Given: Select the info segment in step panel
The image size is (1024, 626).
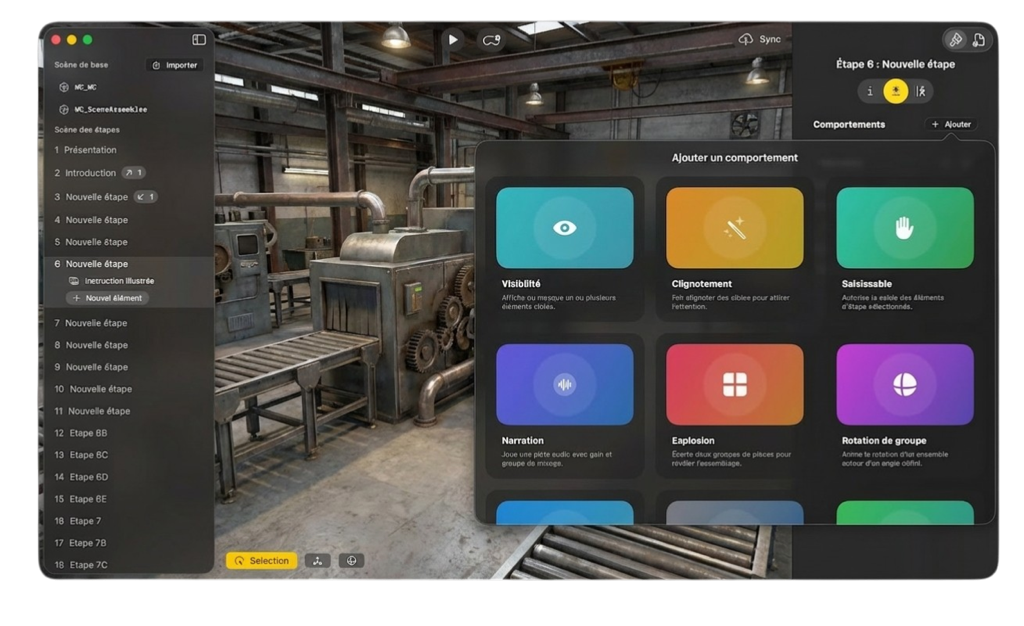Looking at the screenshot, I should pos(870,91).
